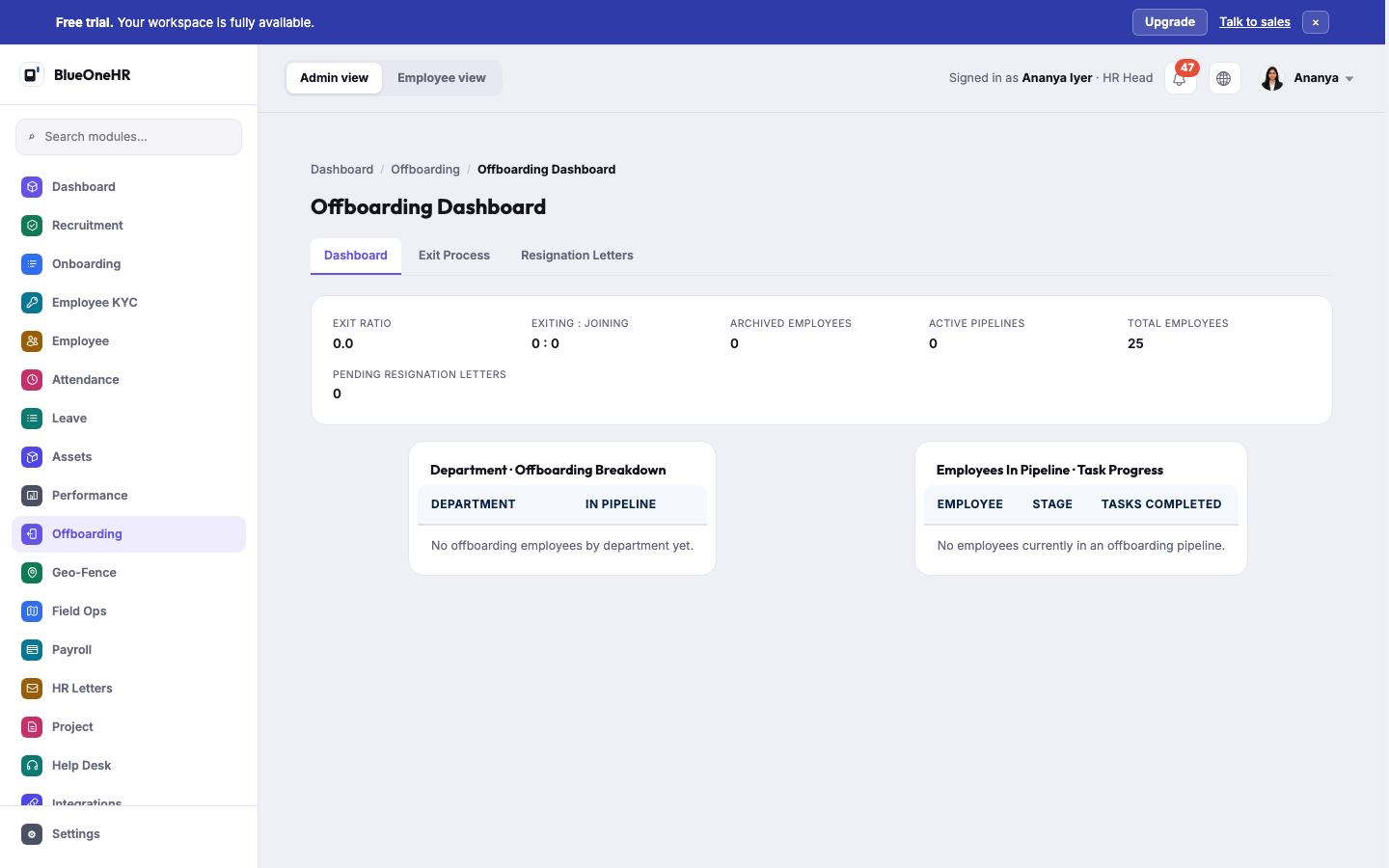1389x868 pixels.
Task: Select Offboarding in the sidebar
Action: [128, 534]
